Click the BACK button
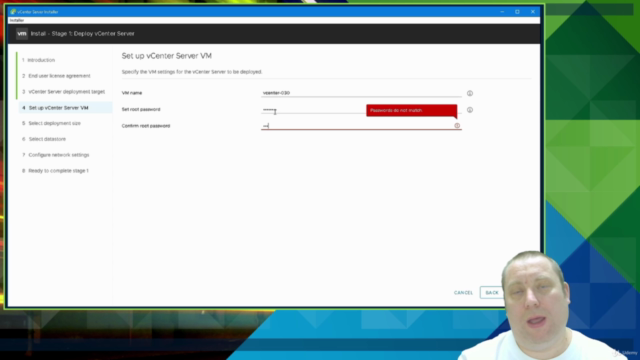 [x=492, y=293]
